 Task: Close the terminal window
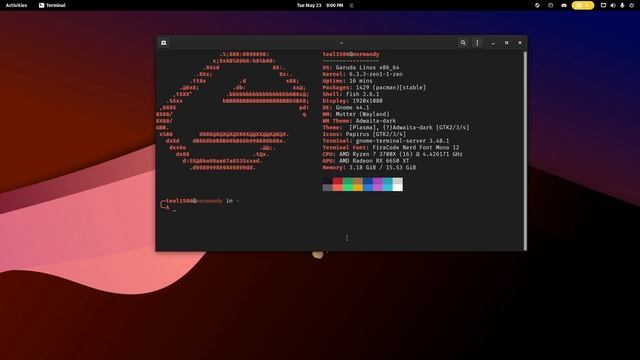(x=520, y=43)
